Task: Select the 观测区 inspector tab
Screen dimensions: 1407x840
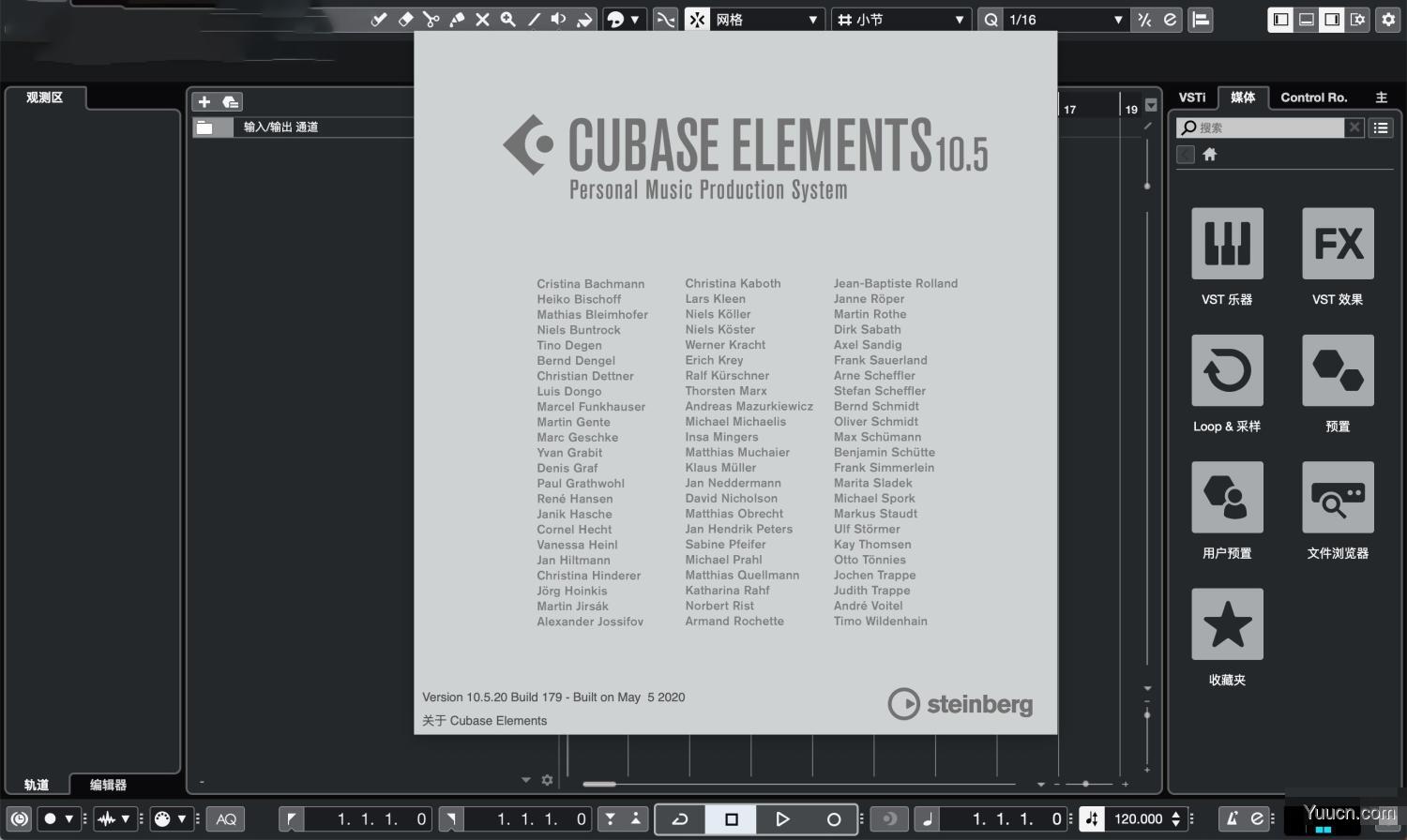Action: click(44, 97)
